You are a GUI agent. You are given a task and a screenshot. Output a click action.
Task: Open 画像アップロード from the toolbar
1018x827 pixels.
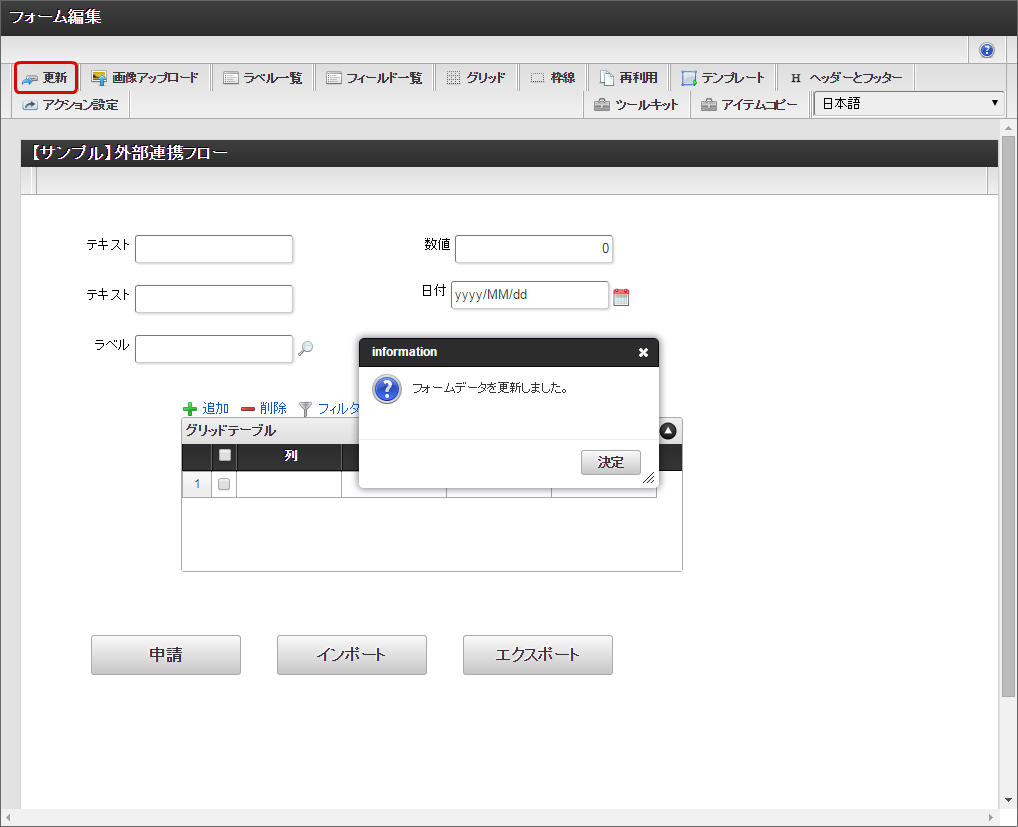(x=145, y=78)
